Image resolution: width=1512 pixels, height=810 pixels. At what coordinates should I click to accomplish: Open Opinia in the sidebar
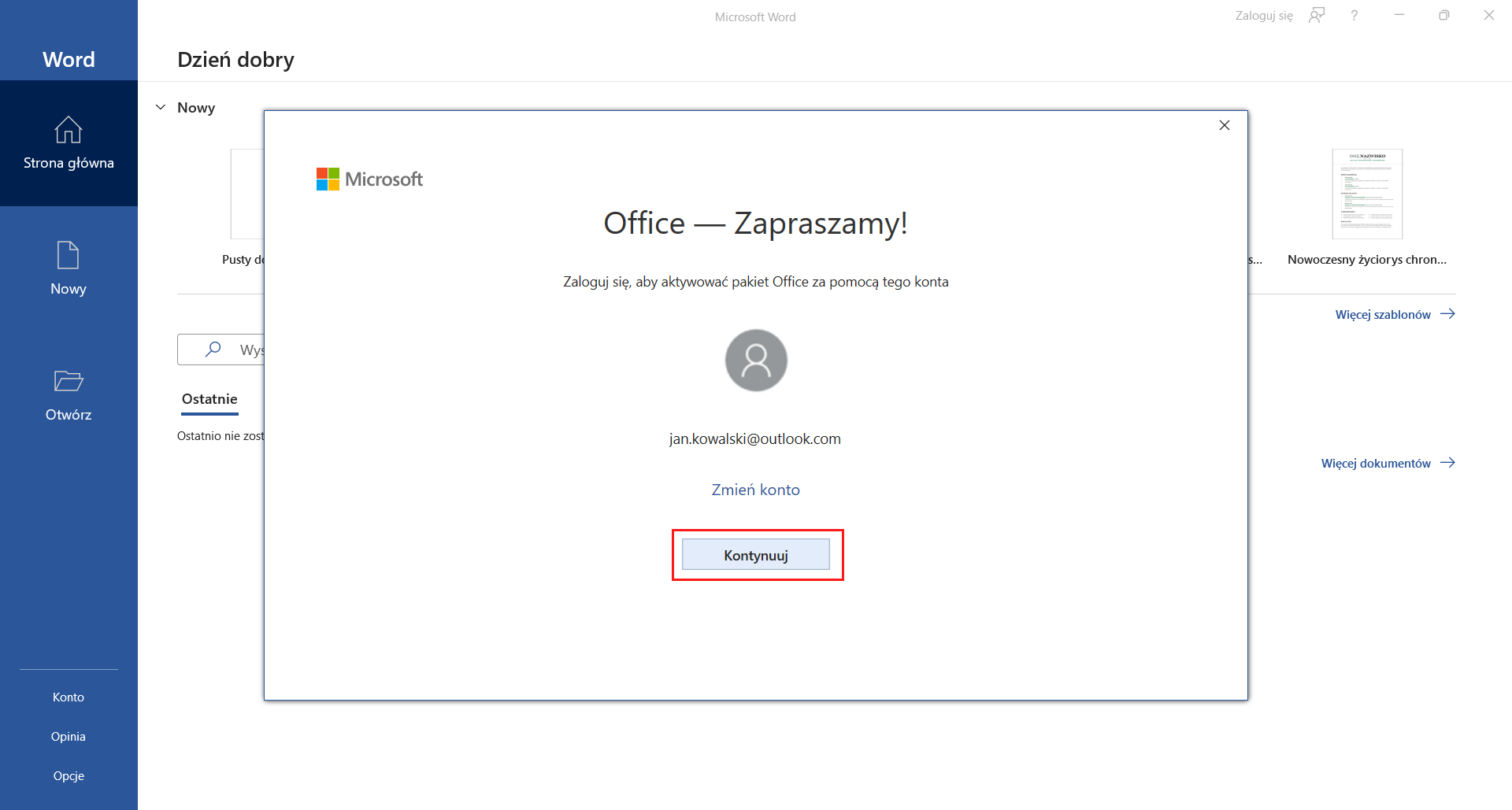point(69,737)
